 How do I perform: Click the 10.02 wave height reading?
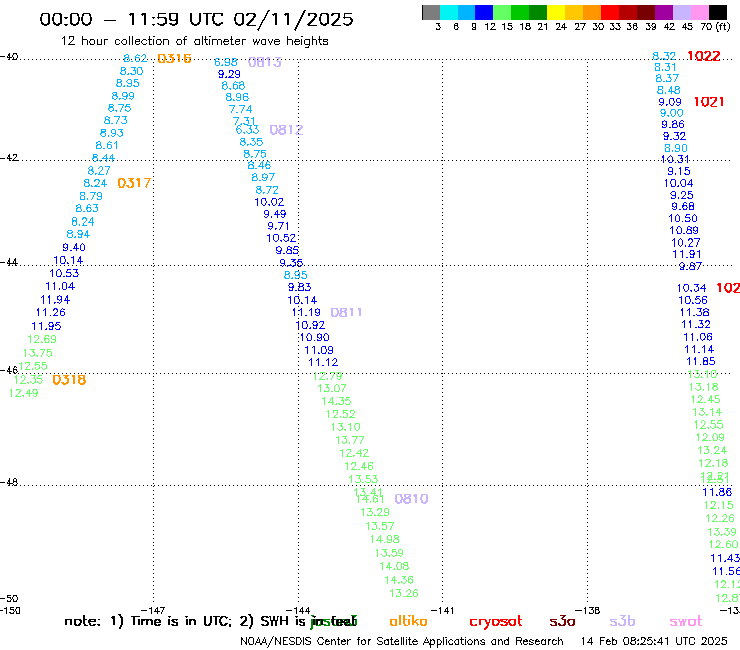(x=269, y=203)
